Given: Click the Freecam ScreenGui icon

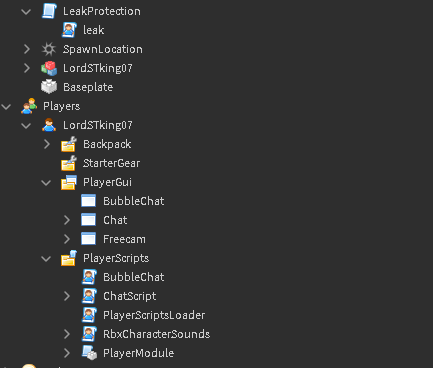Looking at the screenshot, I should pyautogui.click(x=88, y=239).
